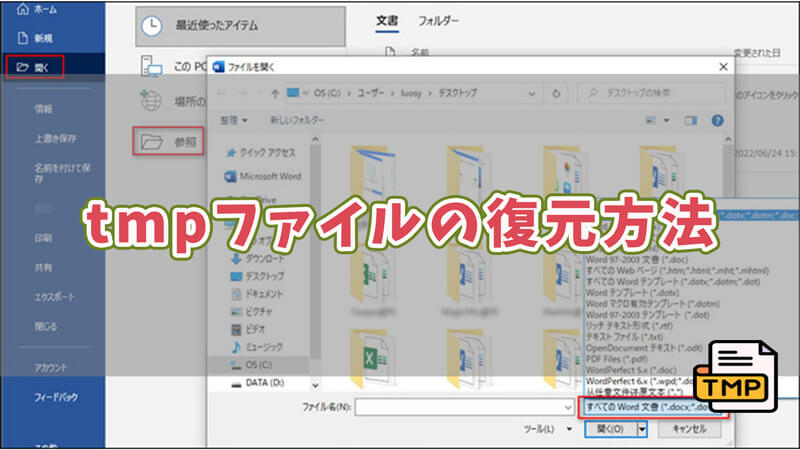
Task: Select ダウンロード in navigation pane
Action: [x=258, y=259]
